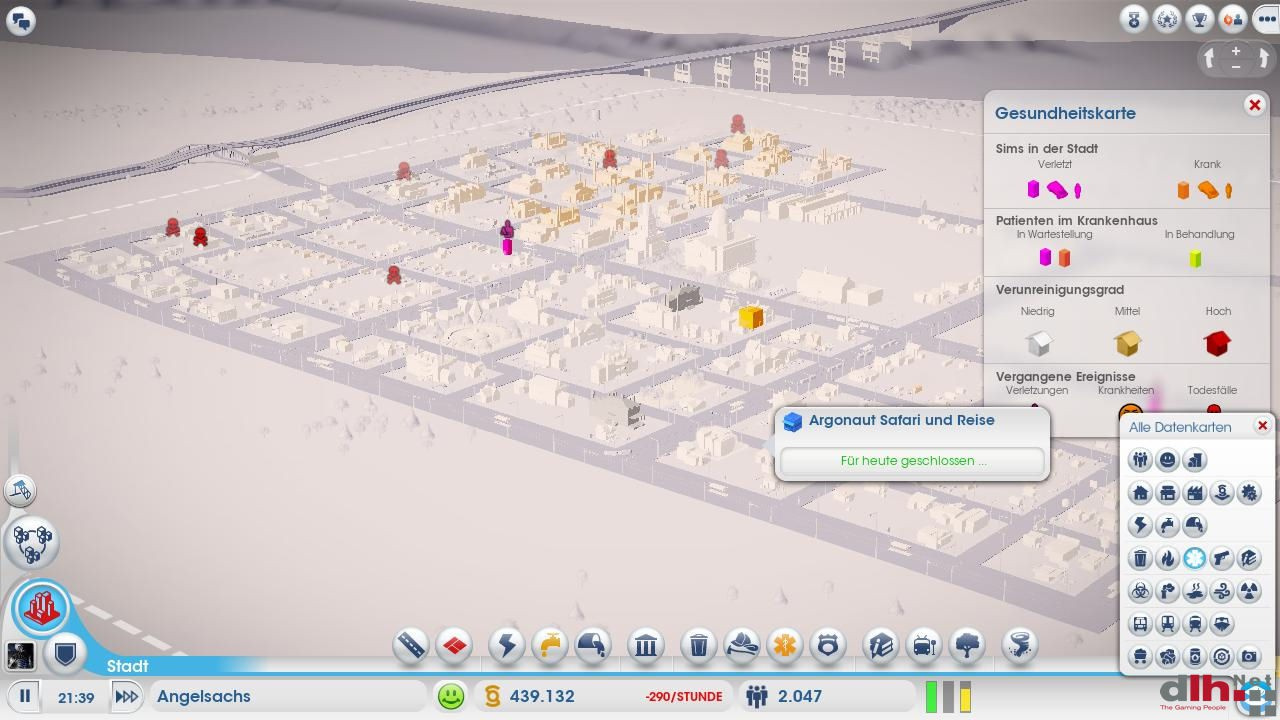
Task: Show the Garbage trash-can data map
Action: [x=1140, y=559]
